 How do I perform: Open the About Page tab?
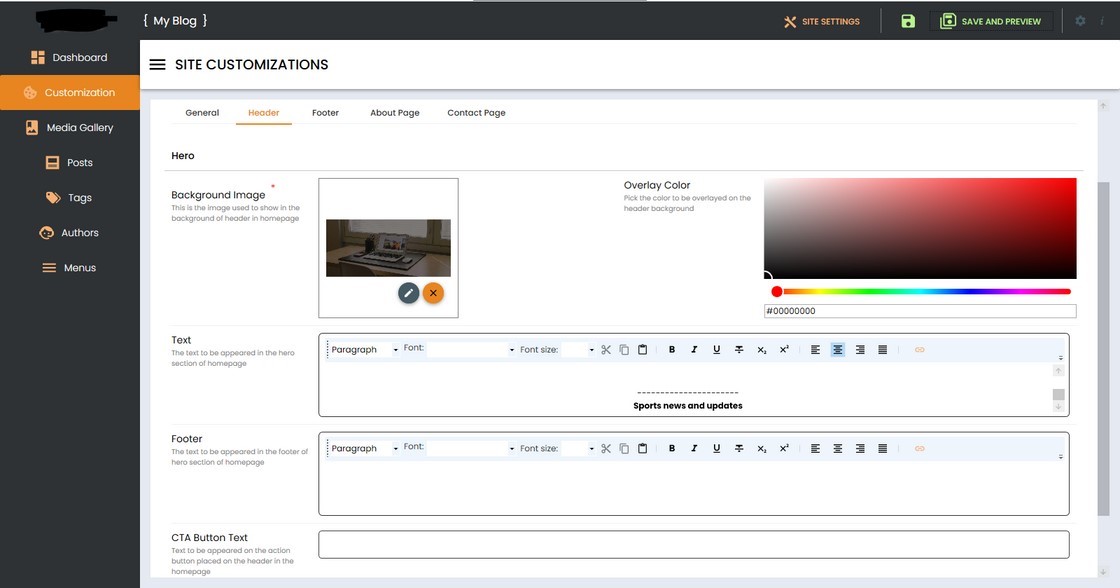tap(394, 113)
